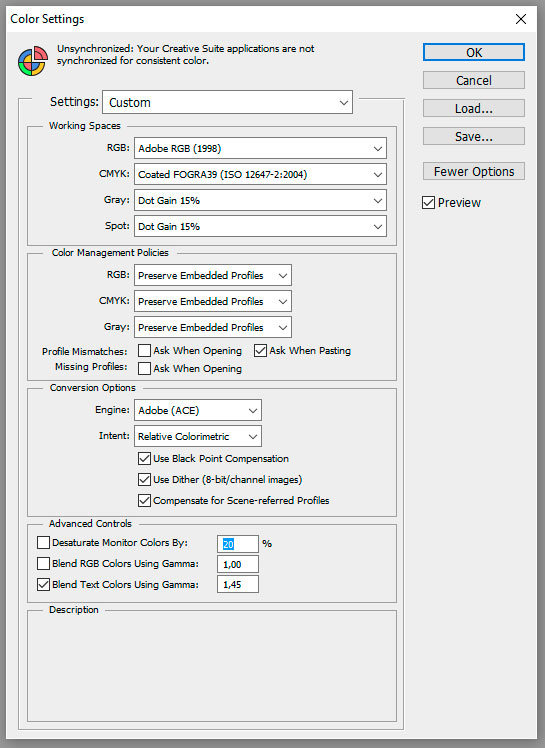Screen dimensions: 545x748
Task: Enable Blend RGB Colors Using Gamma
Action: click(43, 563)
